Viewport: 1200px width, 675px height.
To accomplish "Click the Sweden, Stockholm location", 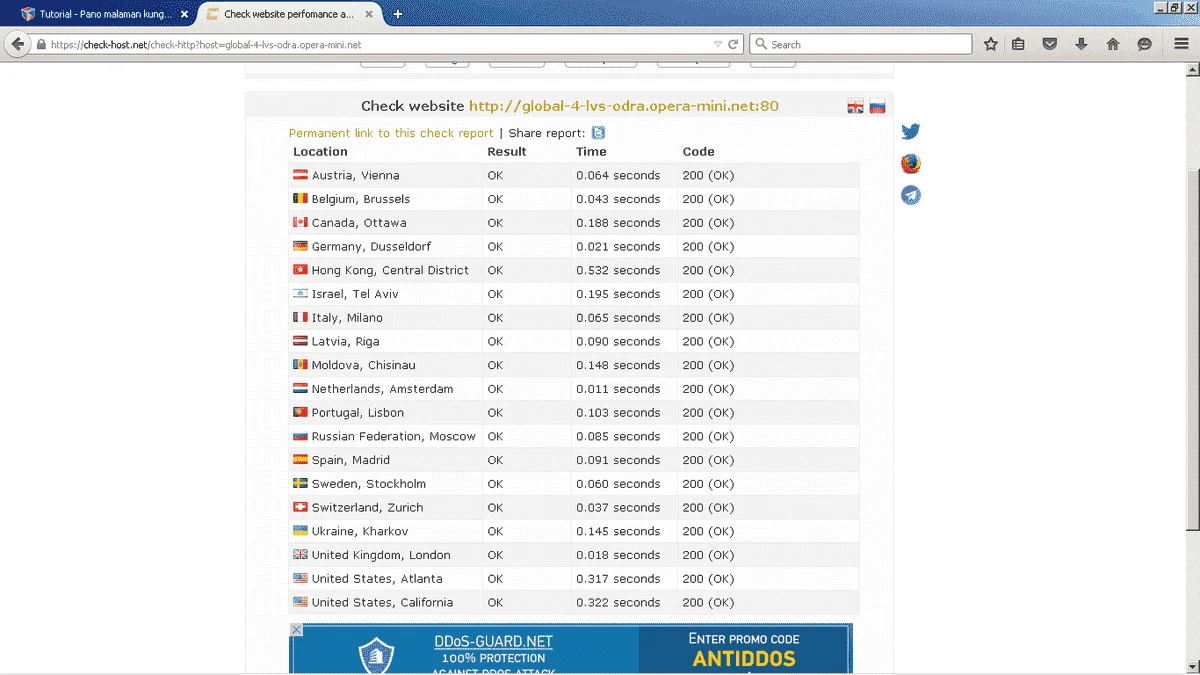I will 369,484.
